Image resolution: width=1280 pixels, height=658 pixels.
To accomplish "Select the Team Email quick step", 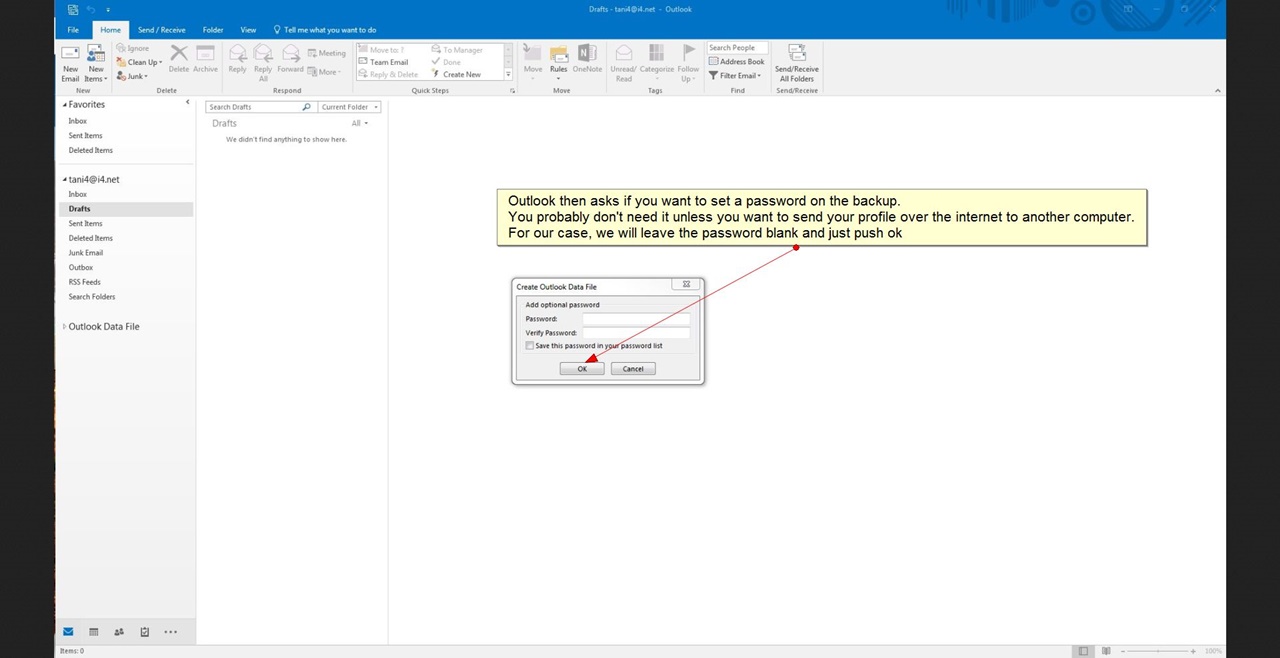I will (x=385, y=62).
